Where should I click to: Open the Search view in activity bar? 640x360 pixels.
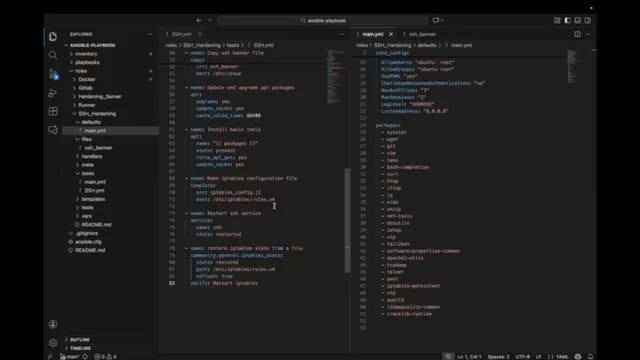(x=53, y=55)
